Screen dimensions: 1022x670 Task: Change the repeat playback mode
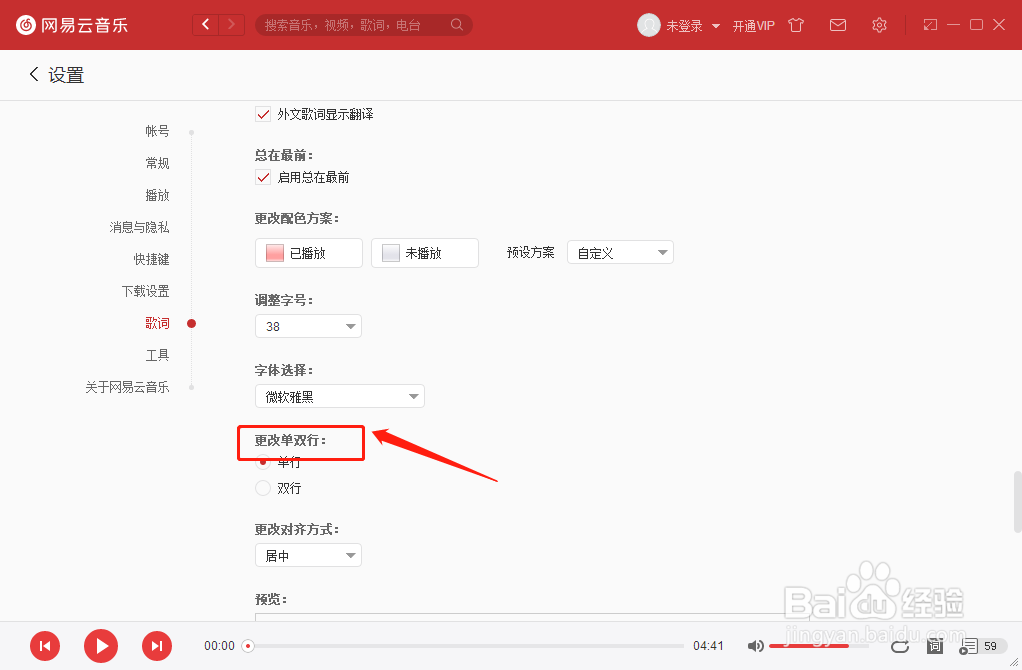(x=899, y=646)
